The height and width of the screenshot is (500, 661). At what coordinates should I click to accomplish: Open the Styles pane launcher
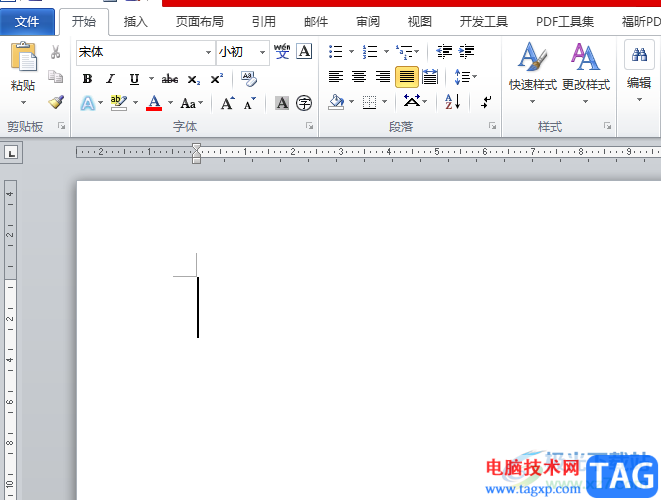[x=607, y=126]
